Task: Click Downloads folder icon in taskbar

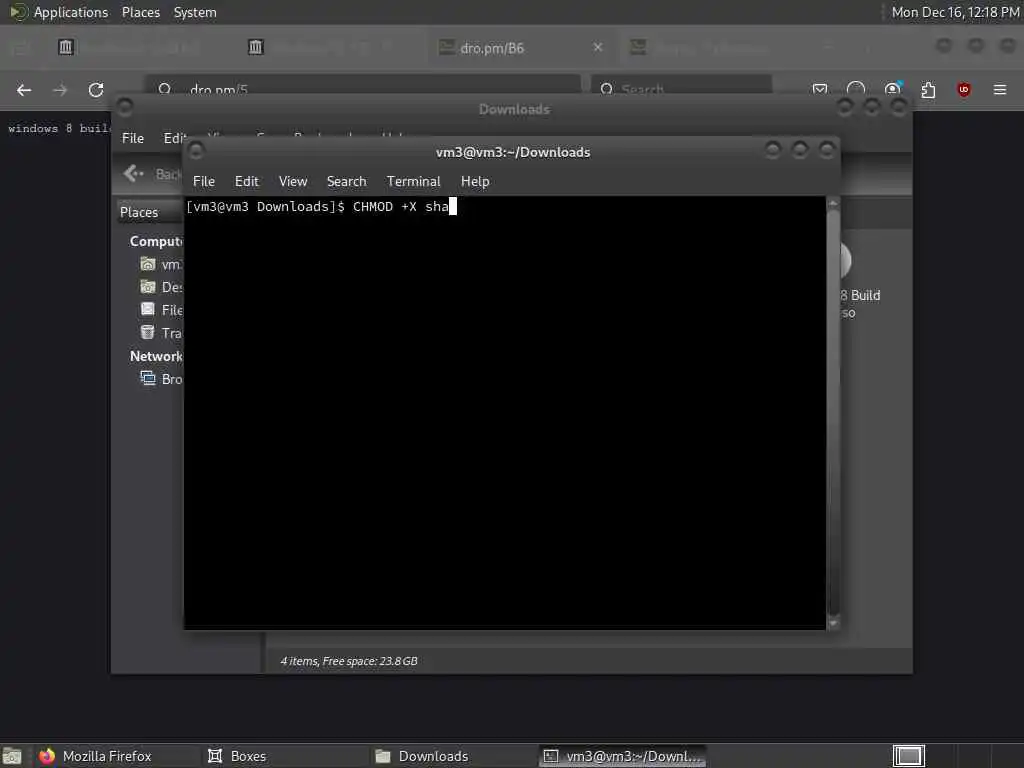Action: (x=383, y=756)
